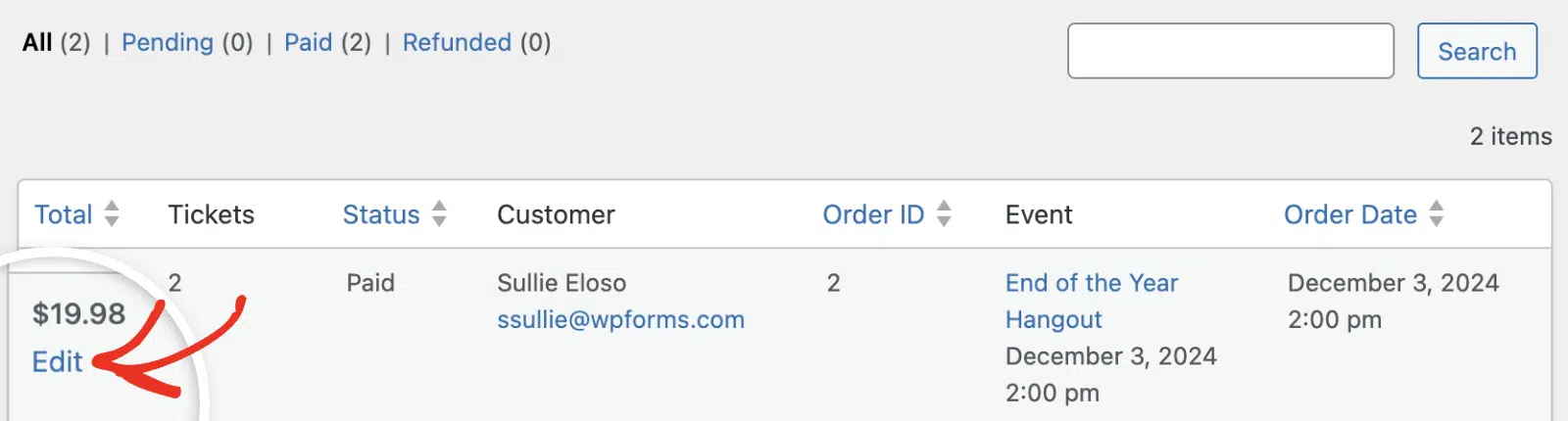Filter orders by Pending
The width and height of the screenshot is (1568, 421).
pyautogui.click(x=168, y=42)
